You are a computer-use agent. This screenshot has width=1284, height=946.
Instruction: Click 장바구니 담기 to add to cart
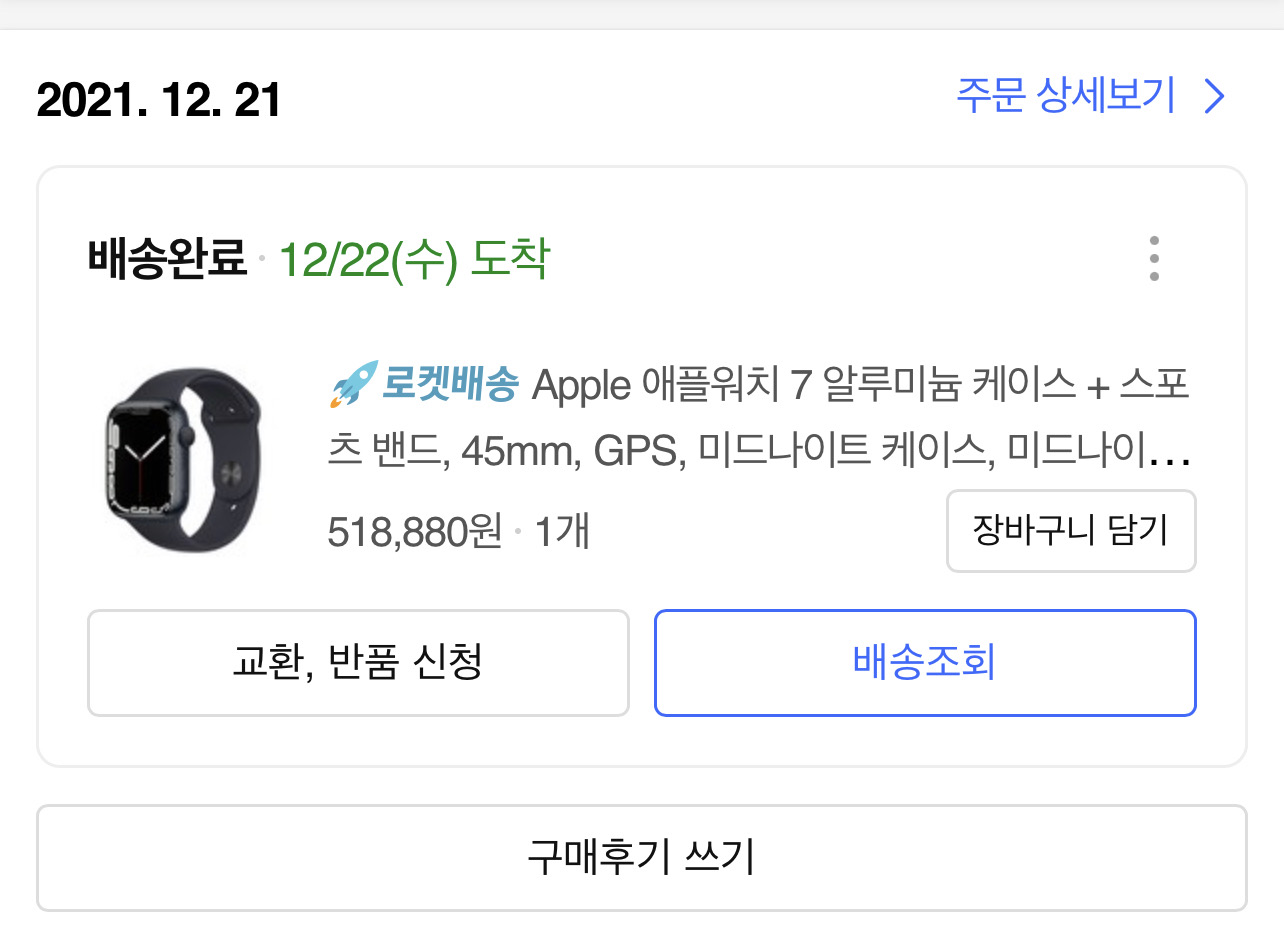pyautogui.click(x=1070, y=531)
